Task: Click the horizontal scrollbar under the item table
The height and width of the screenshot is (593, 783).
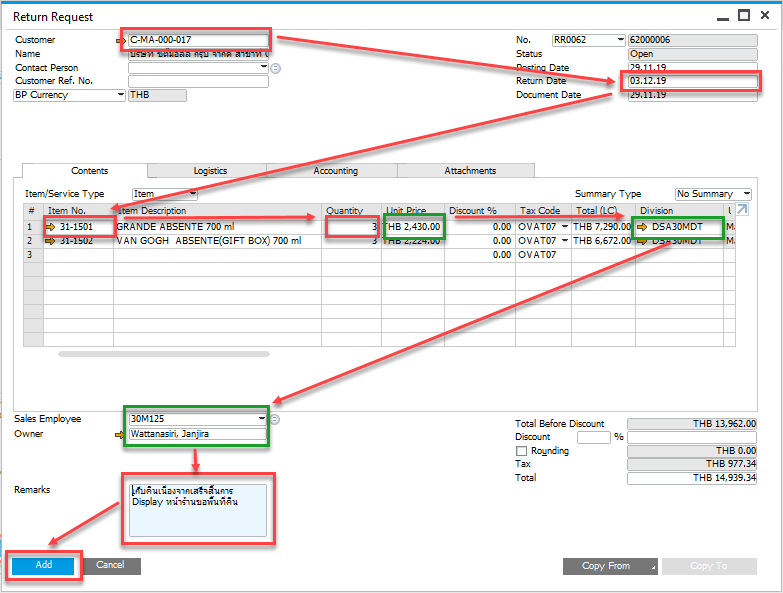Action: tap(164, 354)
